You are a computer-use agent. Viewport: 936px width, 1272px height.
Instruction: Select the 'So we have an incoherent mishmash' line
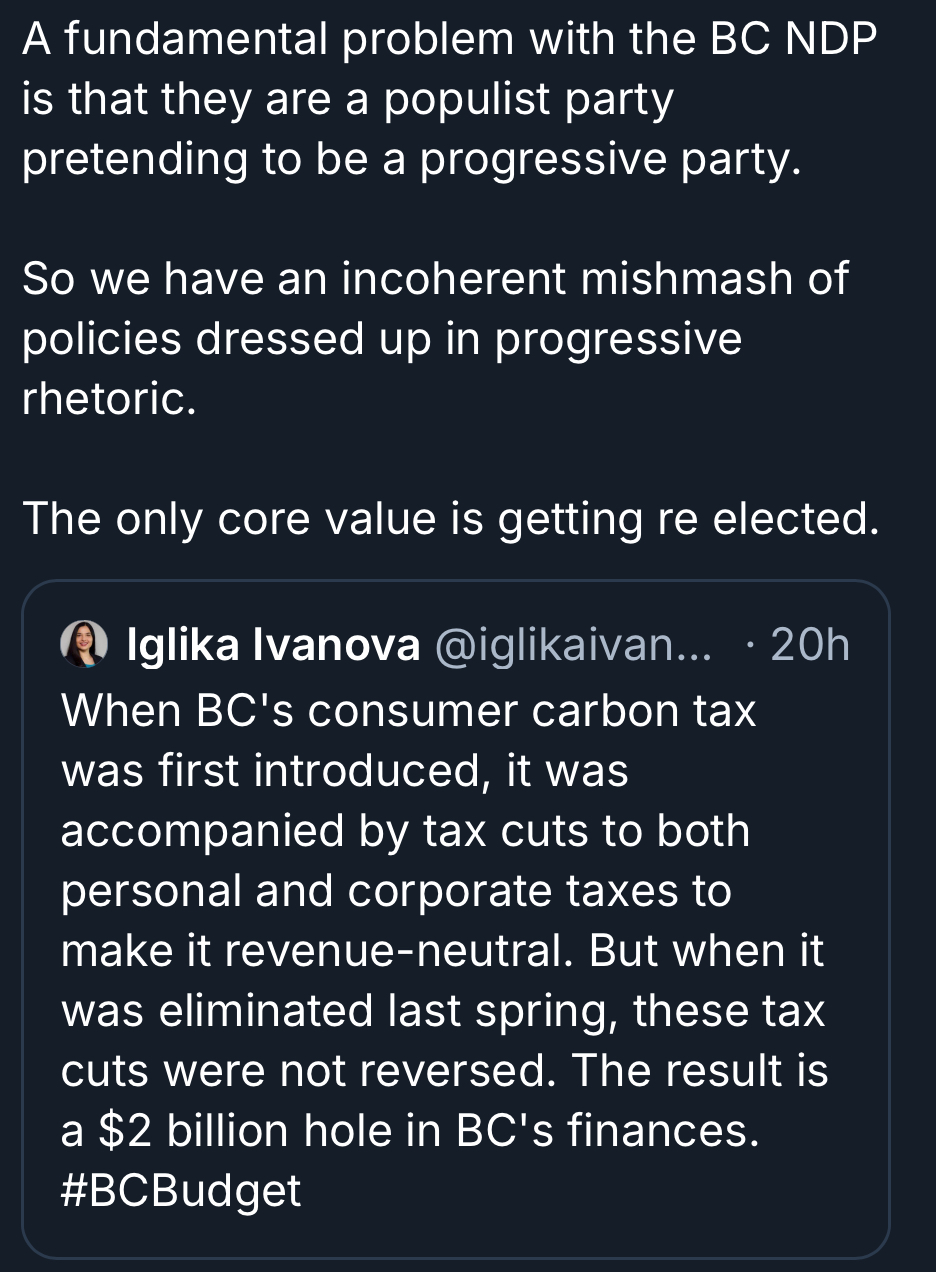(435, 279)
